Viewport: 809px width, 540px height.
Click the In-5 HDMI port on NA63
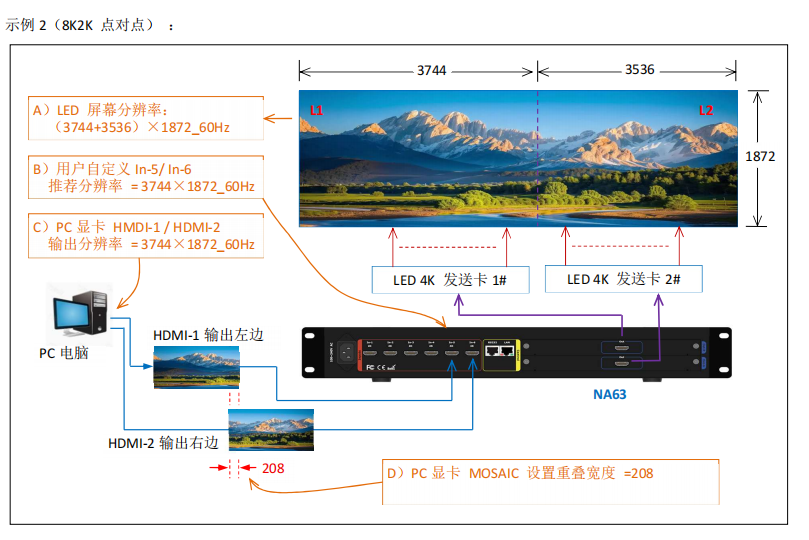451,353
